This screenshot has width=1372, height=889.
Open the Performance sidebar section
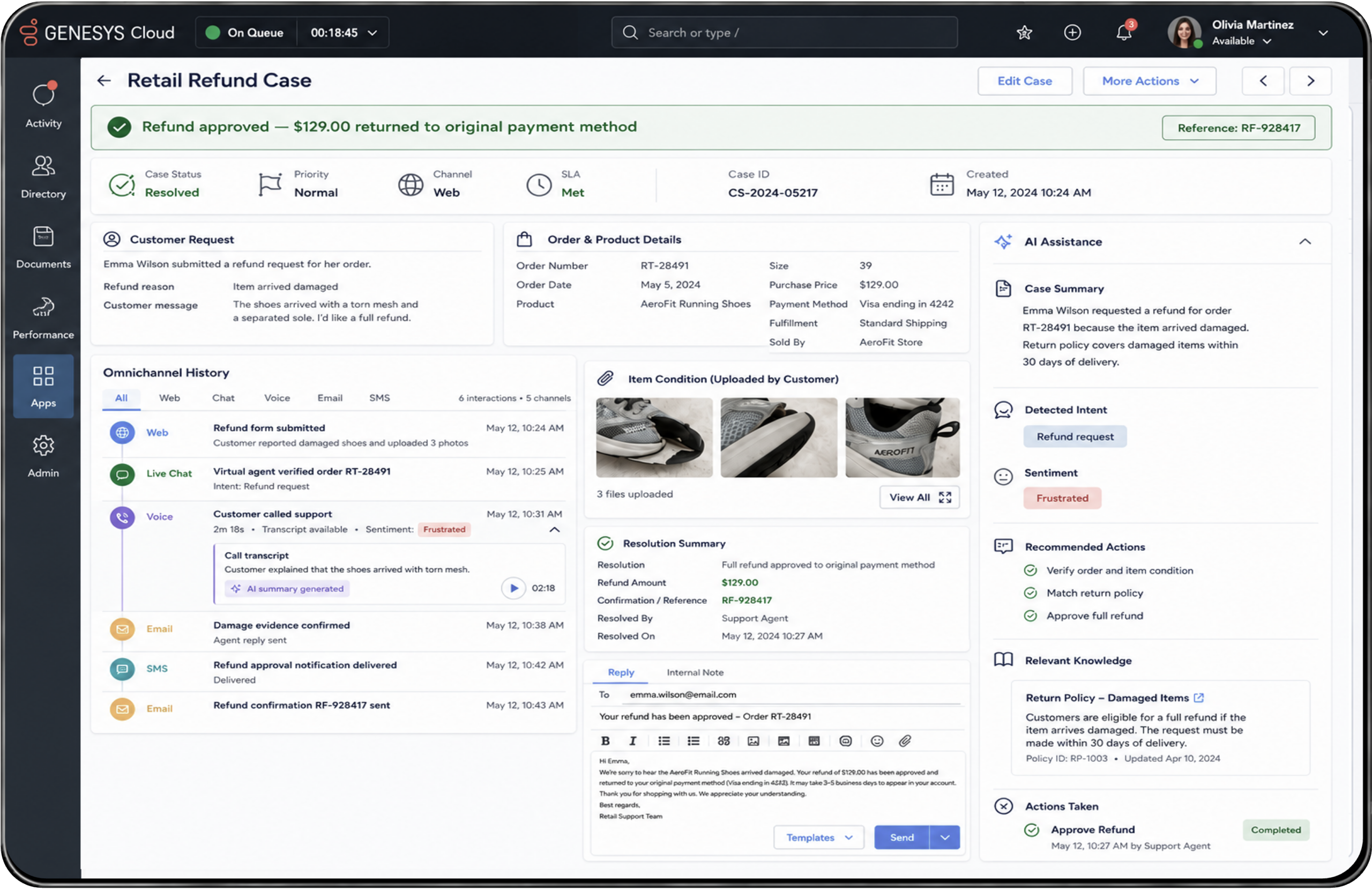[43, 318]
